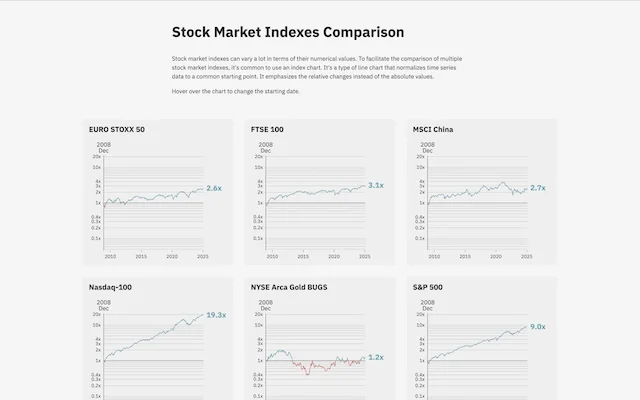
Task: Click the 2.6x label on EURO STOXX chart
Action: pyautogui.click(x=214, y=188)
